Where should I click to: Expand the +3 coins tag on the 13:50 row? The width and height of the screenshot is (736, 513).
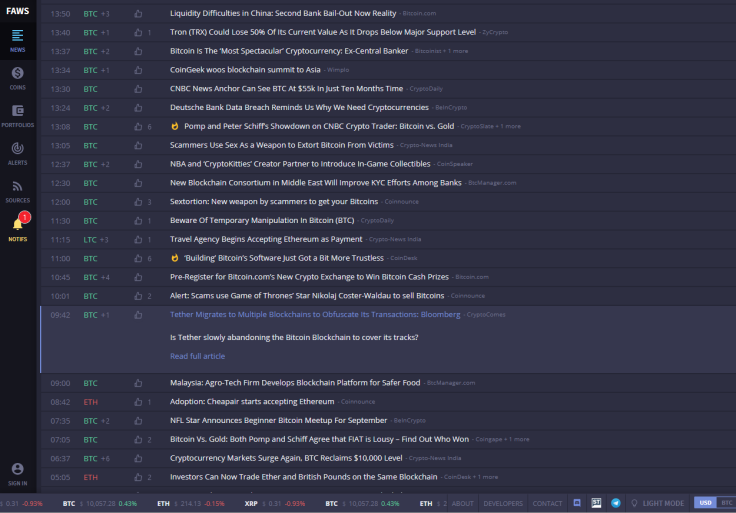105,14
